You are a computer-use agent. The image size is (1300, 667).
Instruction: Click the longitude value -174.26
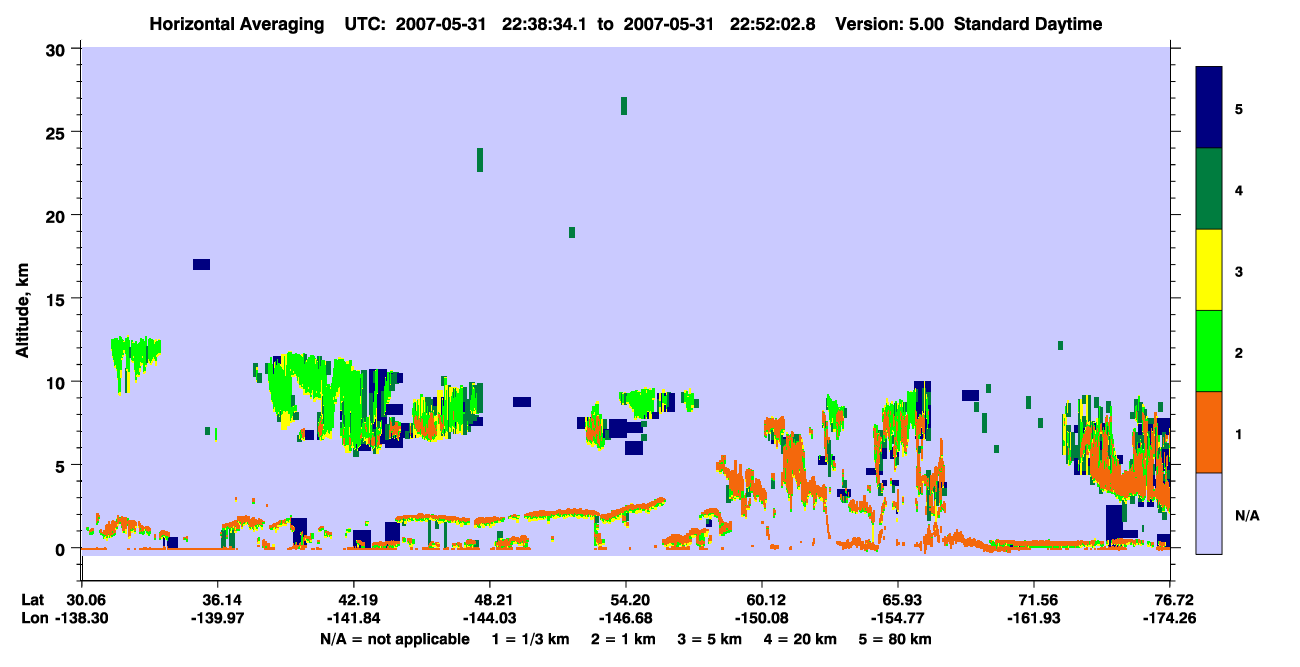tap(1170, 618)
